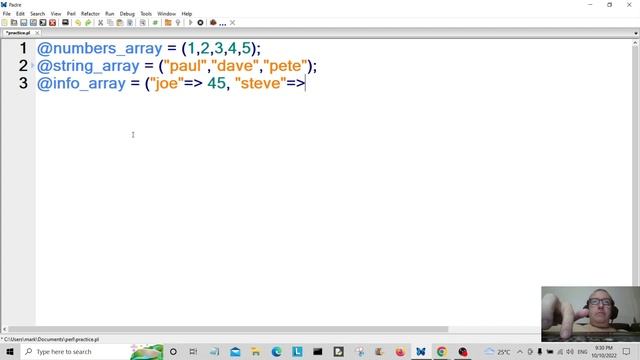The width and height of the screenshot is (640, 360).
Task: Open the Perl menu
Action: click(x=71, y=13)
